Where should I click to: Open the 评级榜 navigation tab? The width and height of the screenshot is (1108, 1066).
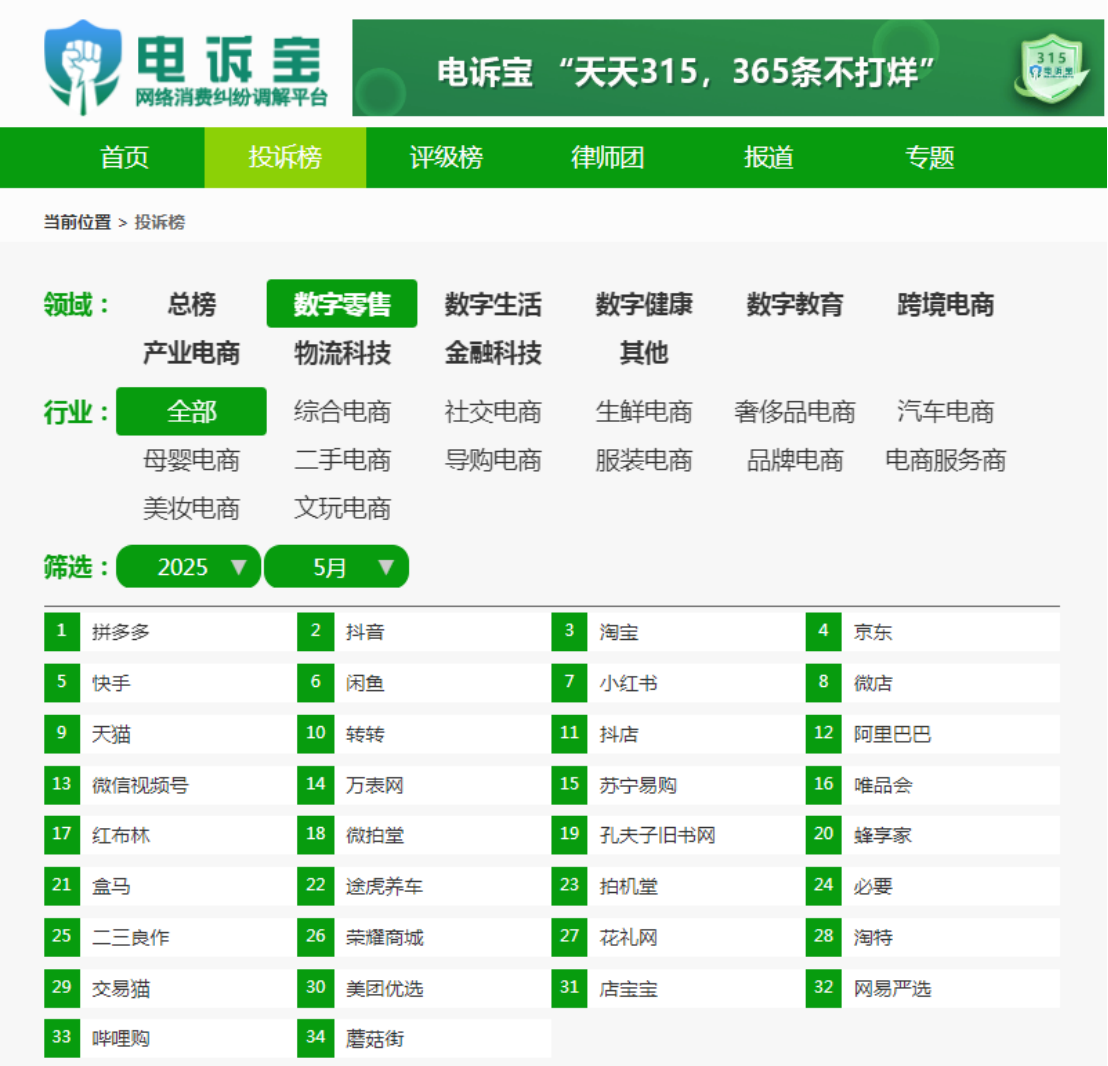tap(447, 158)
